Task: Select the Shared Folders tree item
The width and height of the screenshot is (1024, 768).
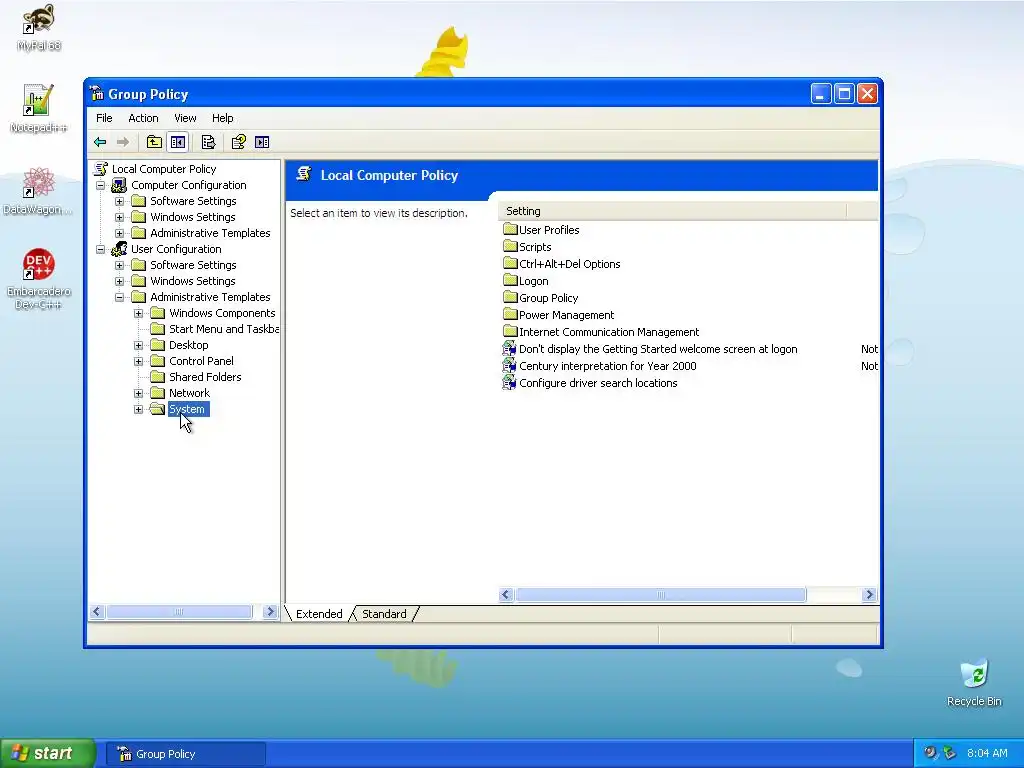Action: point(204,377)
